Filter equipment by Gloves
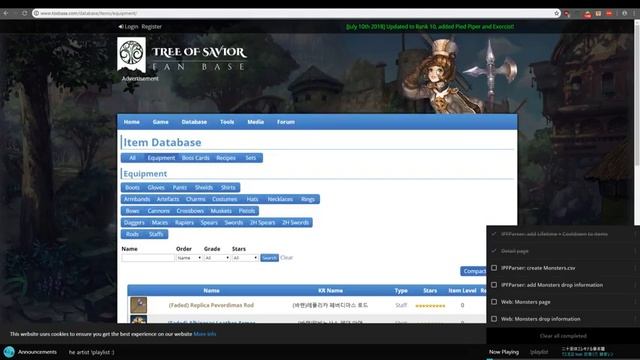This screenshot has width=640, height=360. tap(156, 188)
